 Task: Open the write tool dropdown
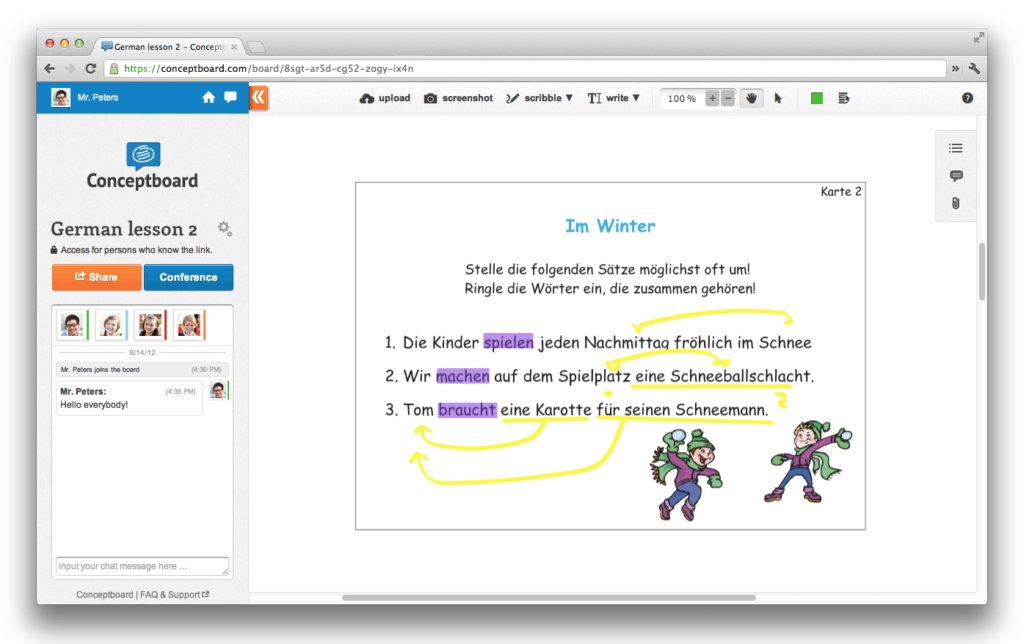(613, 99)
